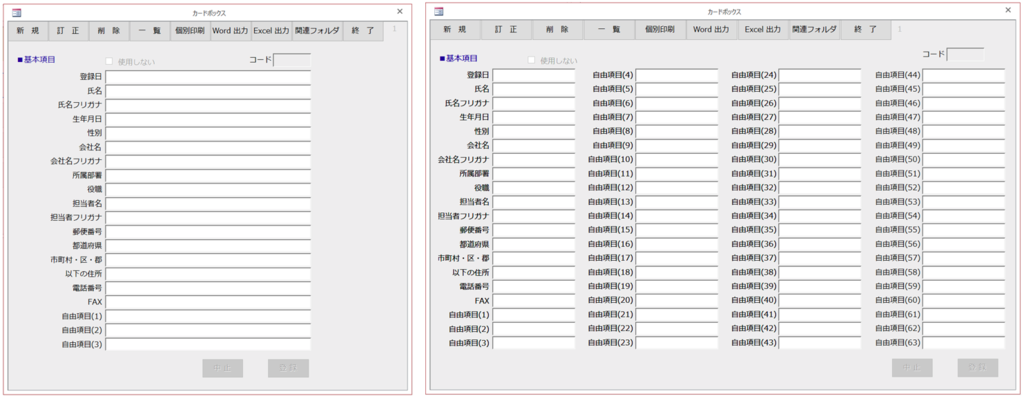Click 所属部署 field in left window
Viewport: 1024px width, 398px height.
pos(208,175)
